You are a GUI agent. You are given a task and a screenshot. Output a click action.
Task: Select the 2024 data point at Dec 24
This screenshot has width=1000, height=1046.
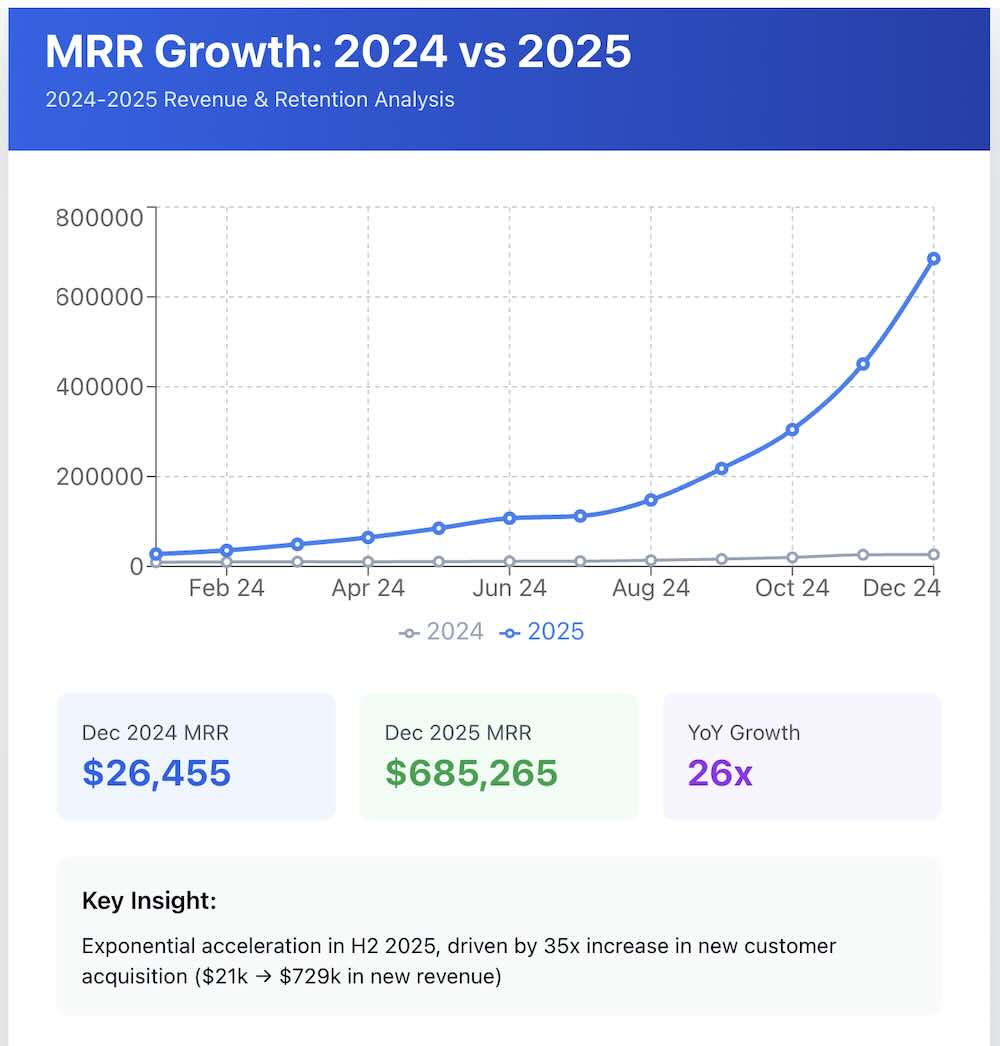click(x=933, y=554)
